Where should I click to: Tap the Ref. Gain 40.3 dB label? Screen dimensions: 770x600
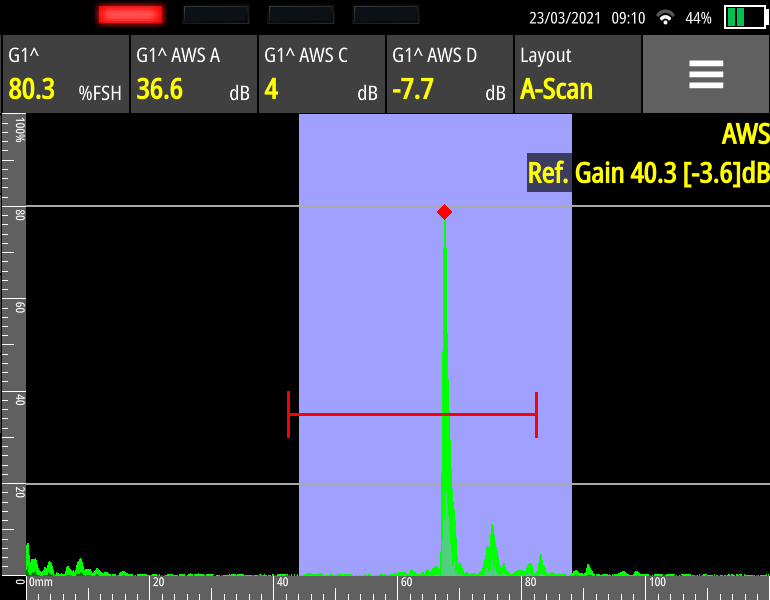[x=648, y=172]
